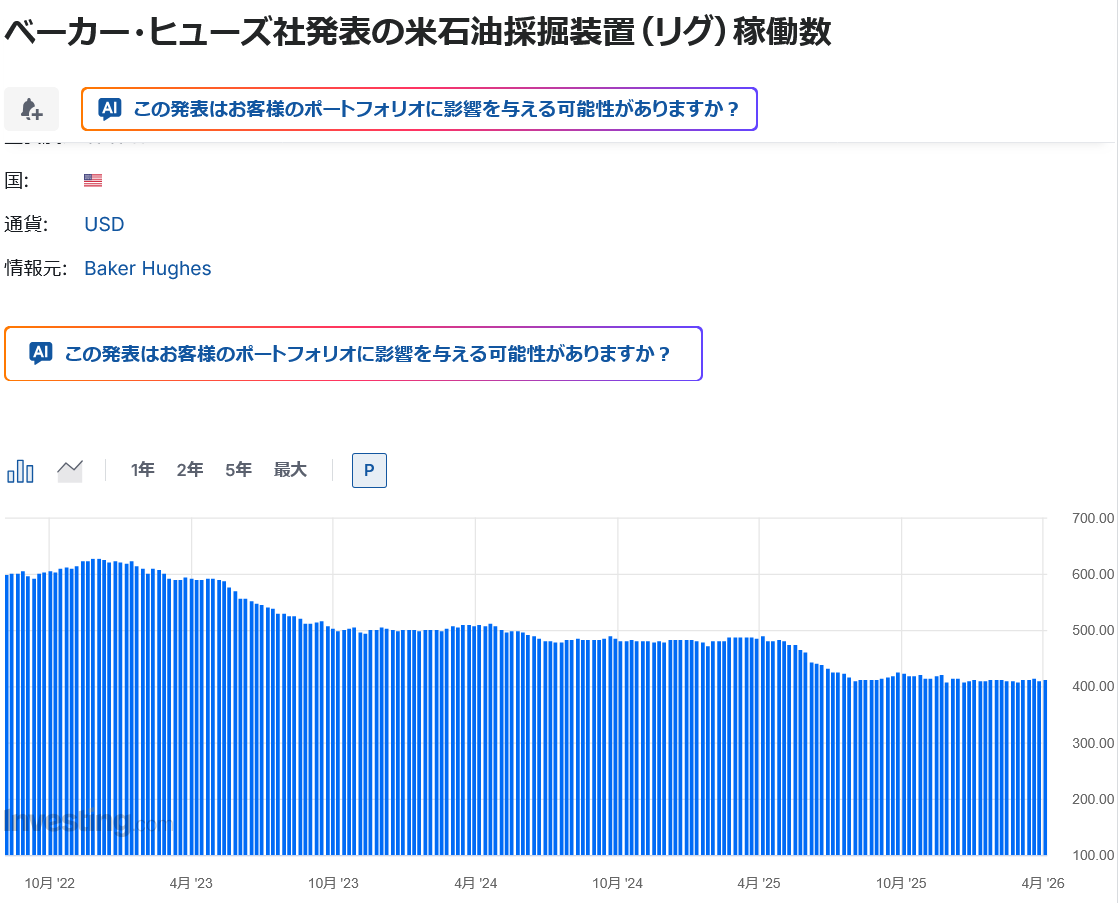Click the lower portfolio impact question banner text
The width and height of the screenshot is (1120, 903).
pos(367,354)
